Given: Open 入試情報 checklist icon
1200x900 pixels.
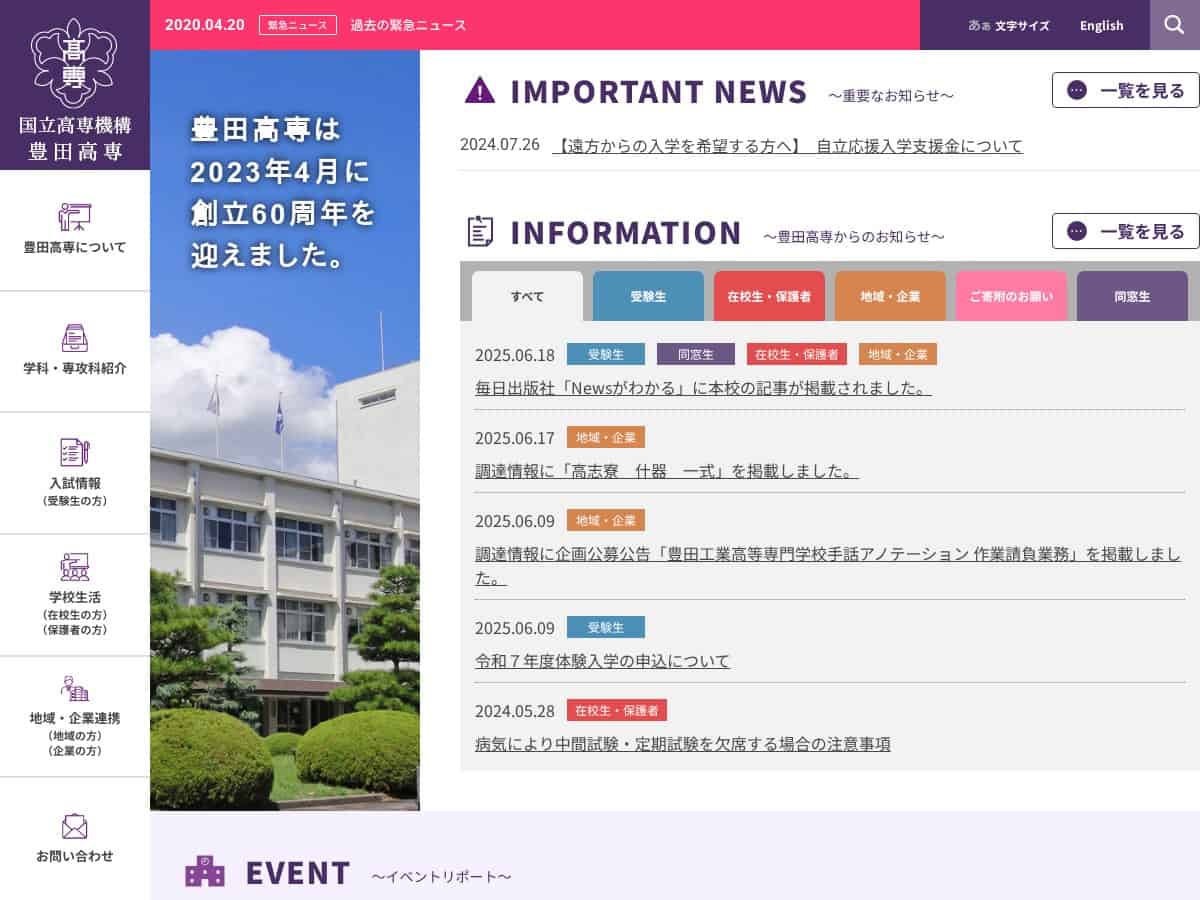Looking at the screenshot, I should pyautogui.click(x=75, y=453).
